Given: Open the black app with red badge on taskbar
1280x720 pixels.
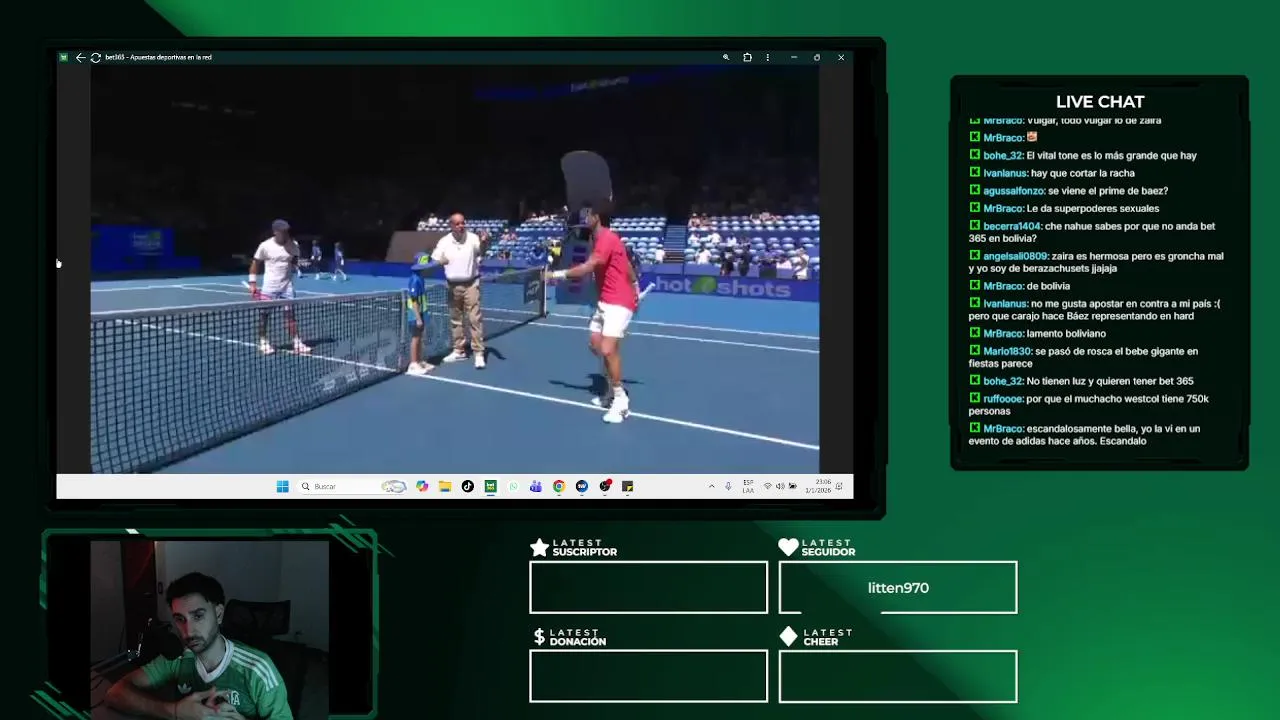Looking at the screenshot, I should (x=605, y=486).
